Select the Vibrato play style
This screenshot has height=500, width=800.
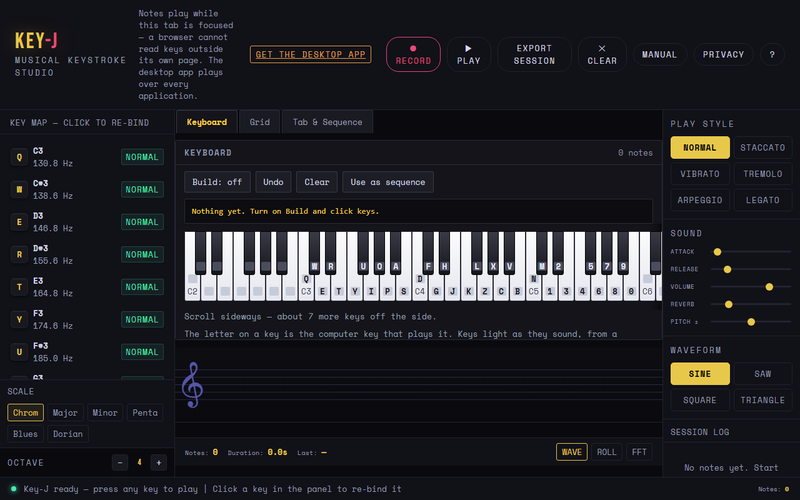point(699,174)
